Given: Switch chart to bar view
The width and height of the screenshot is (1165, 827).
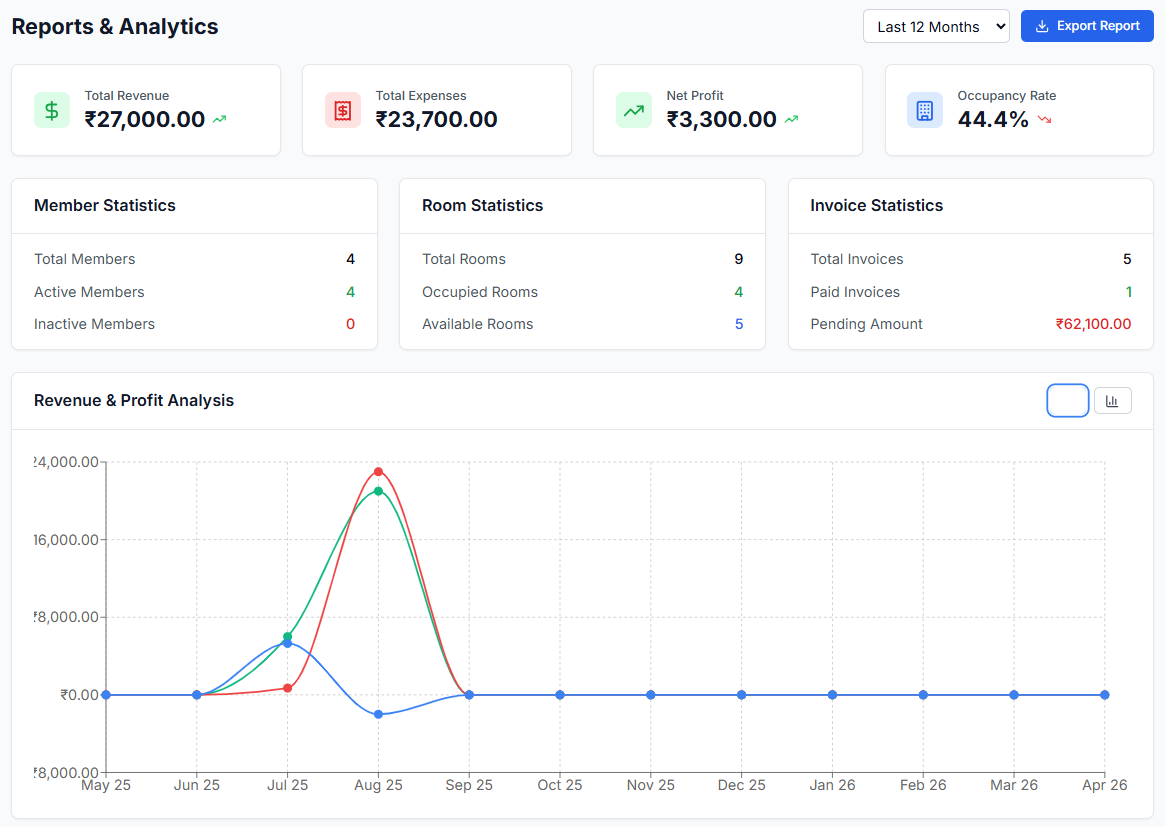Looking at the screenshot, I should [x=1112, y=400].
